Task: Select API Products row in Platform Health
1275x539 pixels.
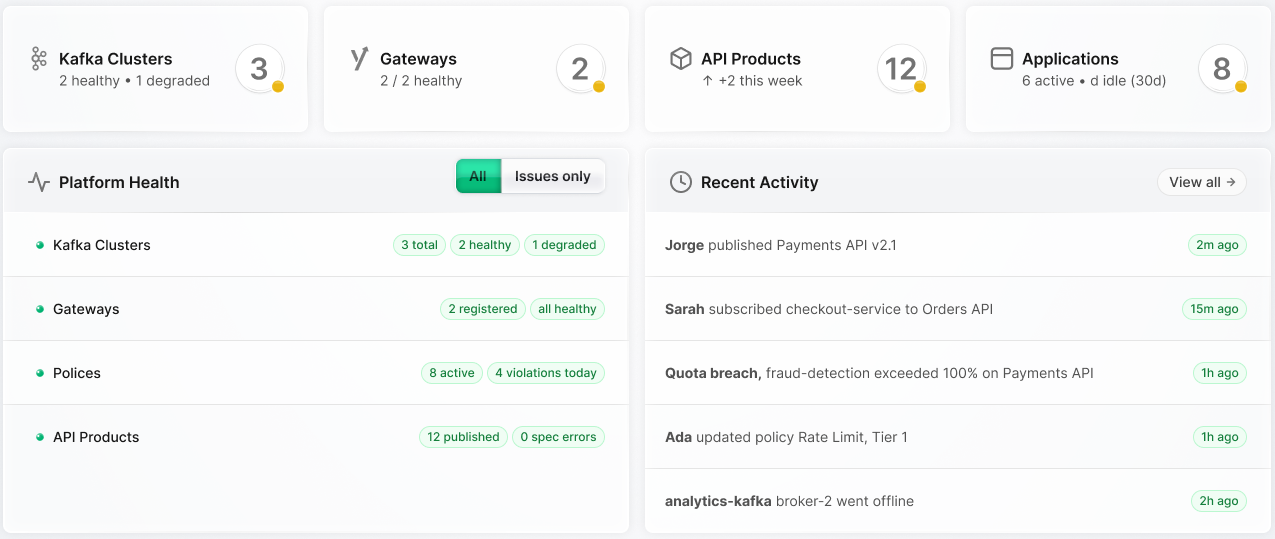Action: click(x=316, y=437)
